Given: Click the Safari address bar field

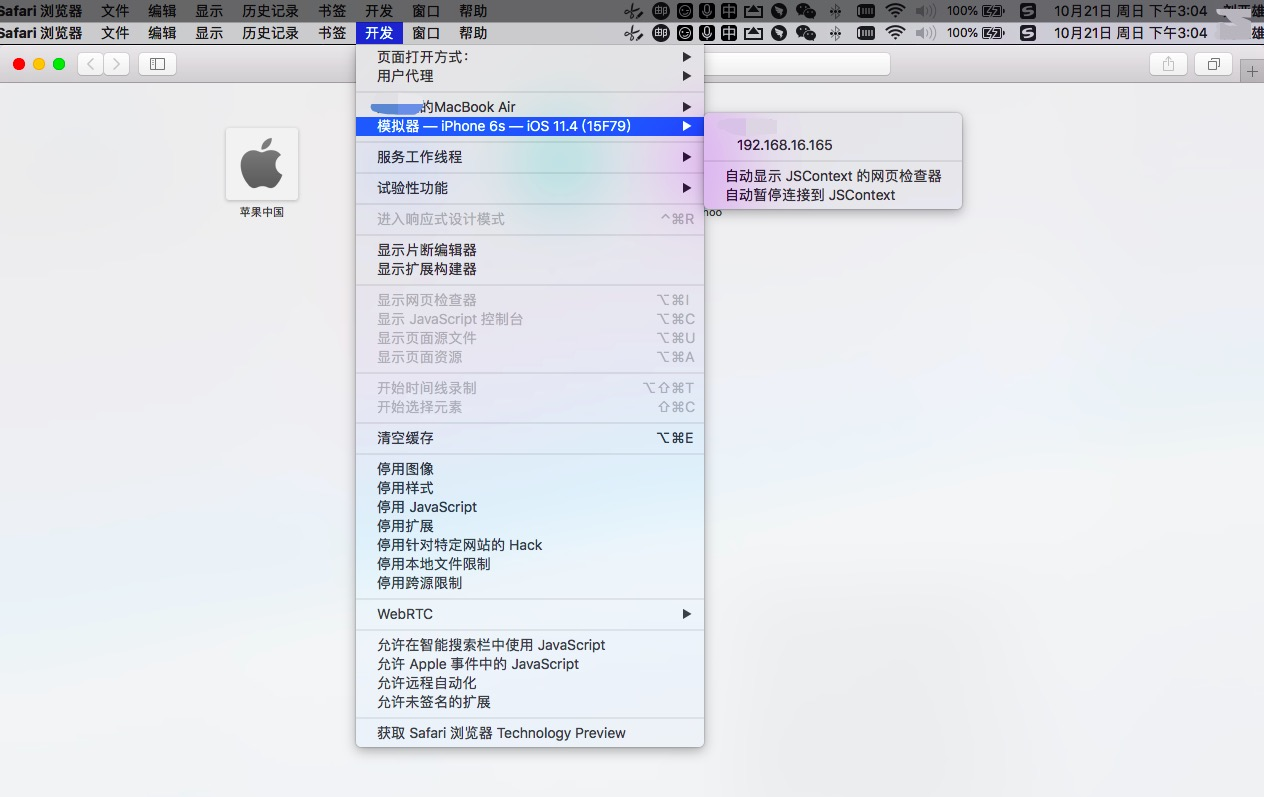Looking at the screenshot, I should (x=797, y=64).
